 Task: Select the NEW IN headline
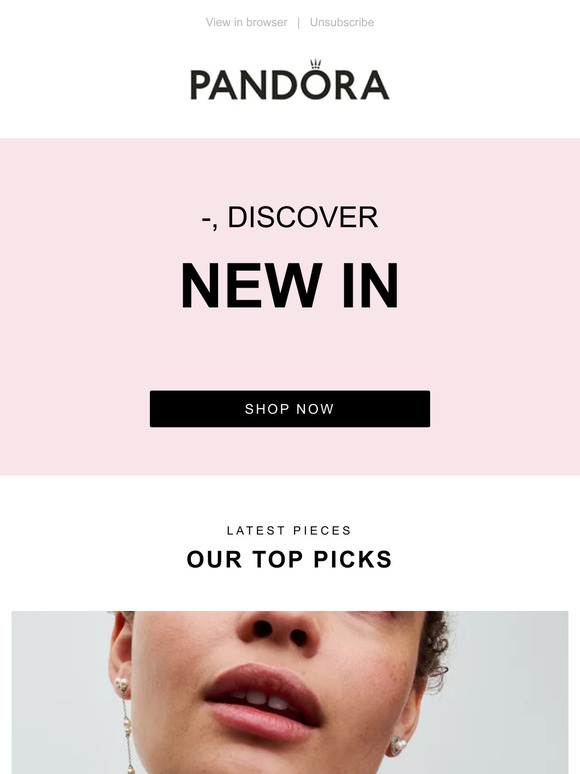pyautogui.click(x=290, y=285)
